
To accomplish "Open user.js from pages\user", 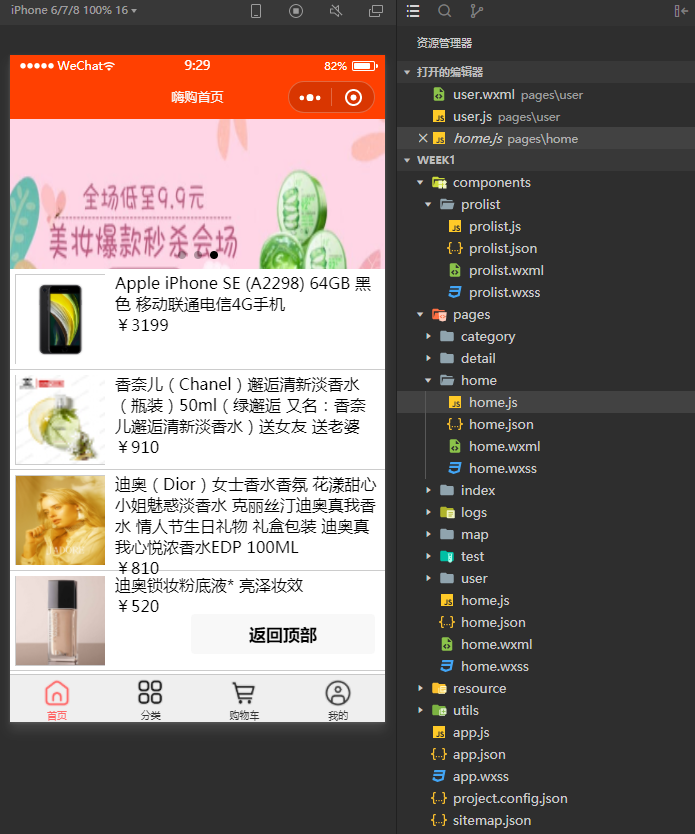I will point(546,116).
